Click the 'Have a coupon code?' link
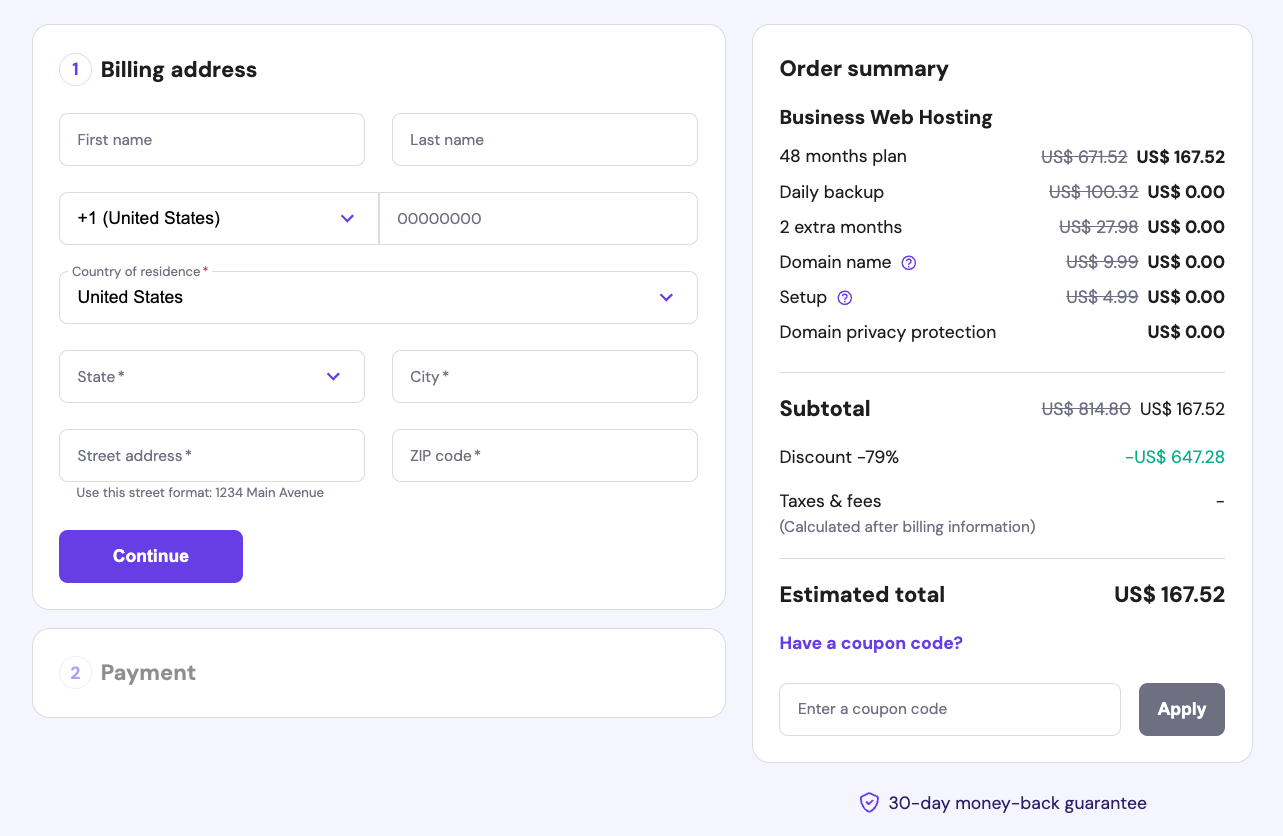1283x836 pixels. [870, 643]
